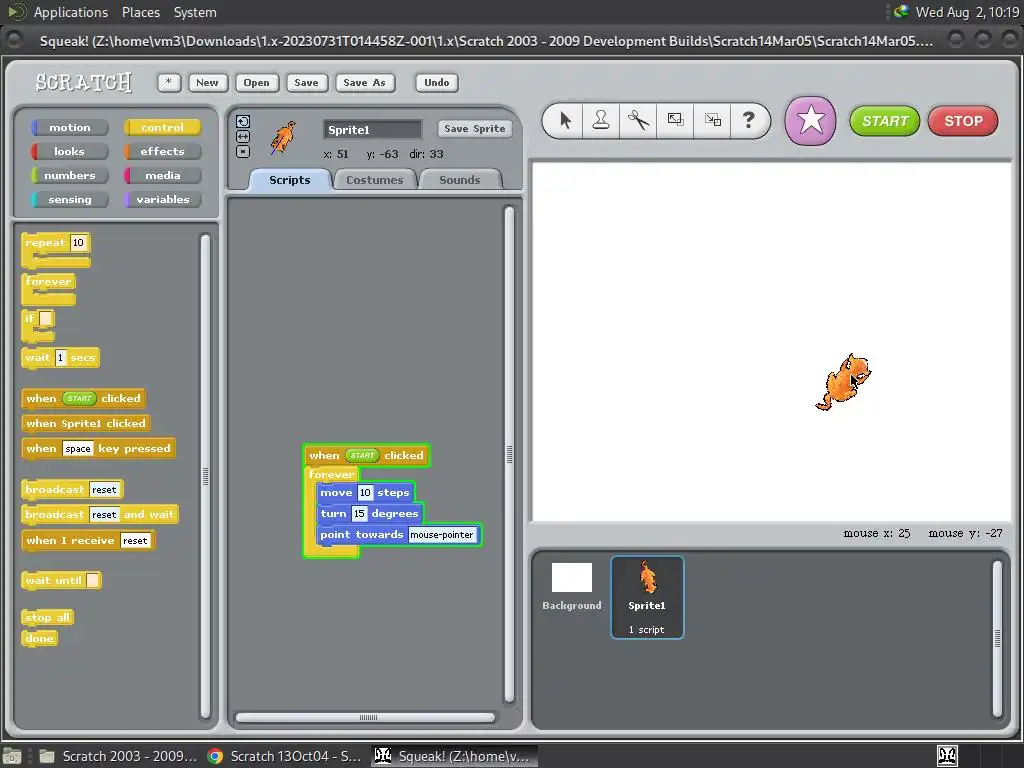The width and height of the screenshot is (1024, 768).
Task: Select the scissors delete tool
Action: click(638, 120)
